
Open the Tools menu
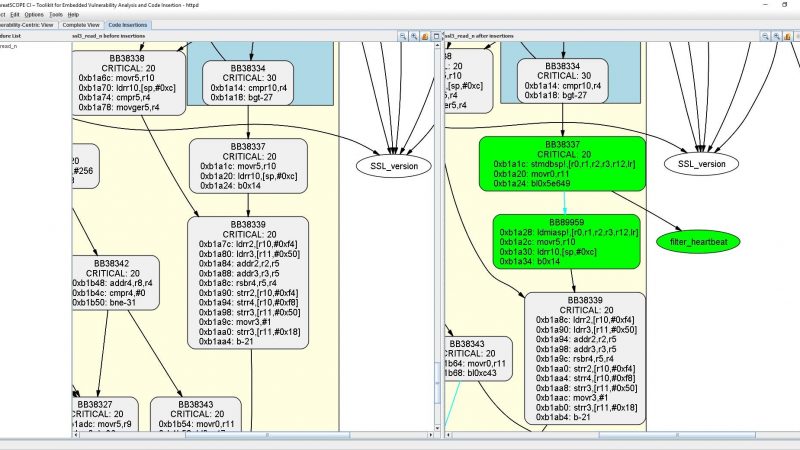click(58, 15)
